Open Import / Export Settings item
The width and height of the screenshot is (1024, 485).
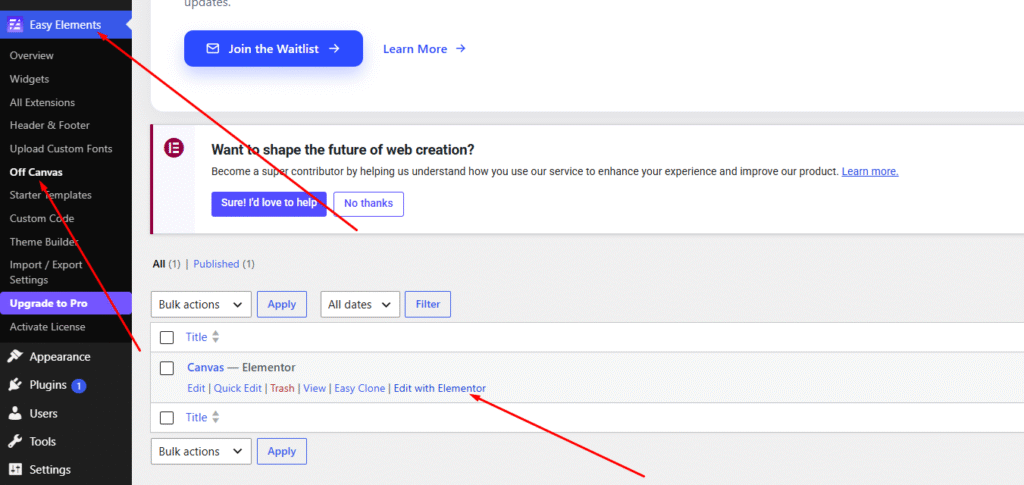[x=46, y=272]
